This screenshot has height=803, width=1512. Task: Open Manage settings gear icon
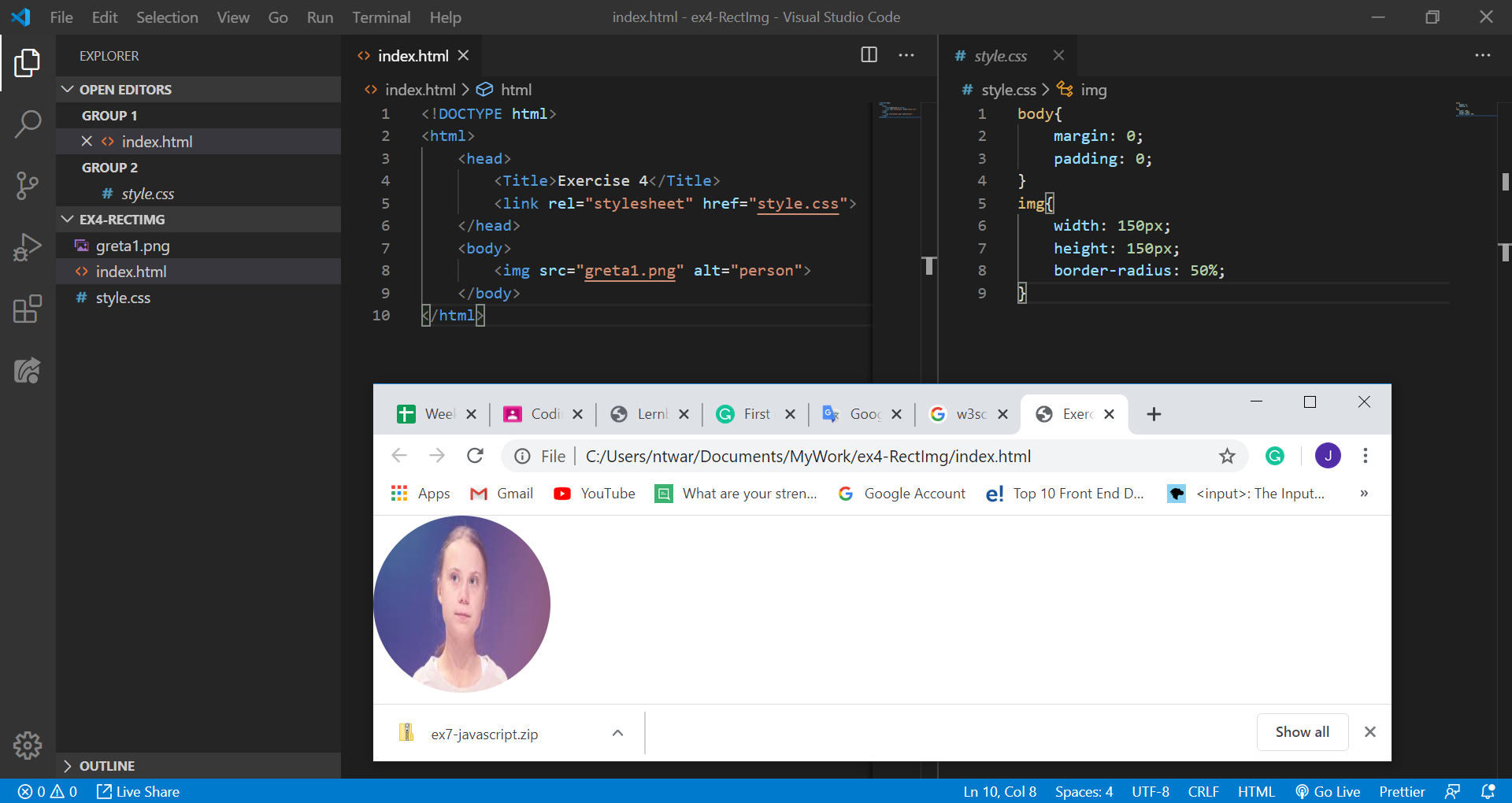(x=28, y=745)
